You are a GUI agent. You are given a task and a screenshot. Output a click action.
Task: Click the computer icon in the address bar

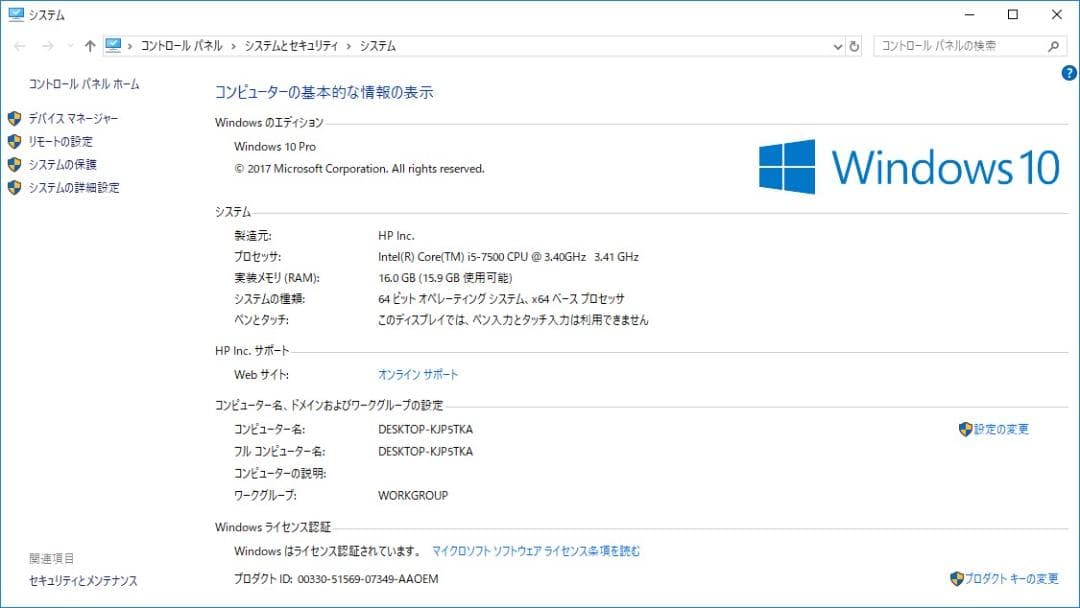click(x=113, y=45)
